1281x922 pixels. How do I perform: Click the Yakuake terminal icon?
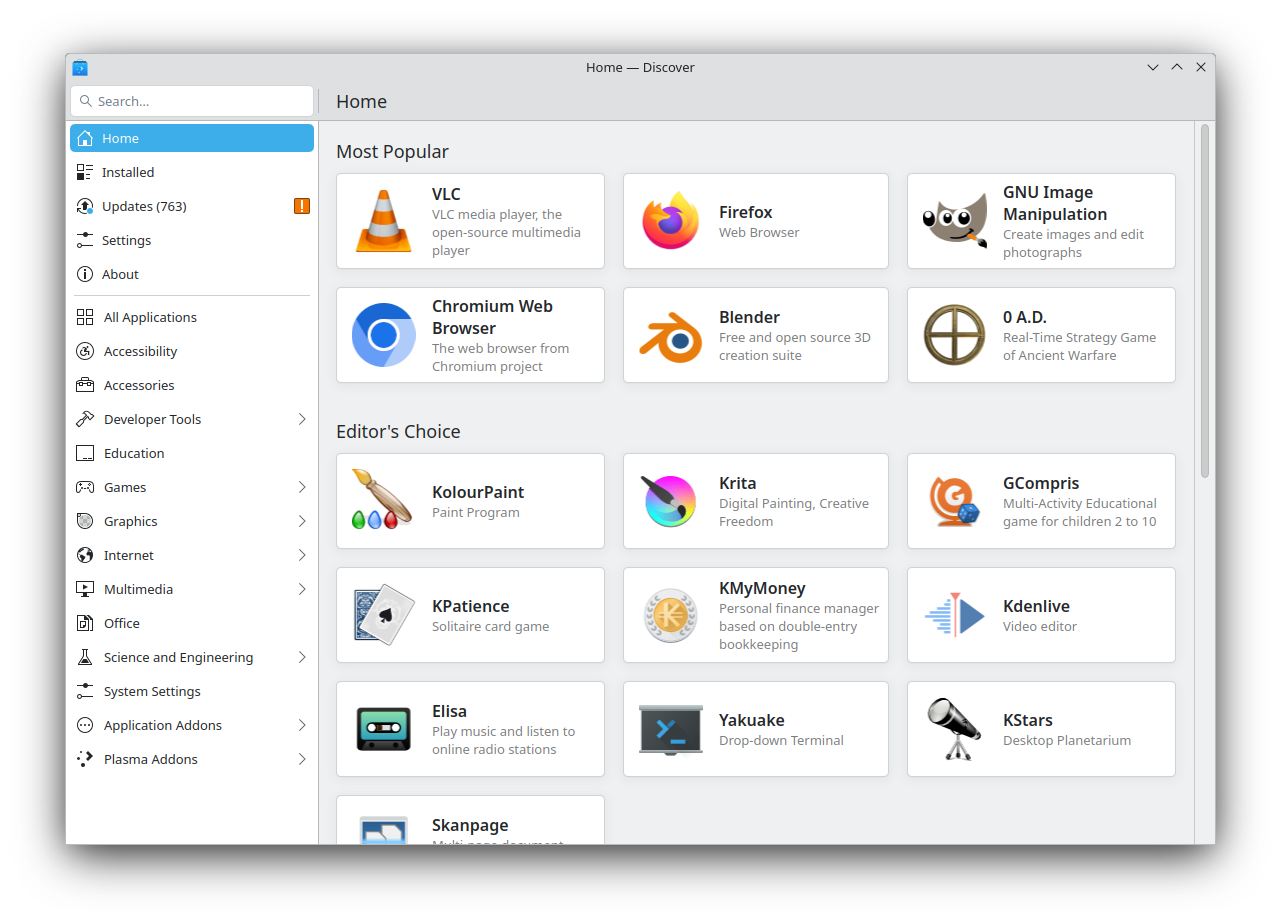(x=671, y=729)
